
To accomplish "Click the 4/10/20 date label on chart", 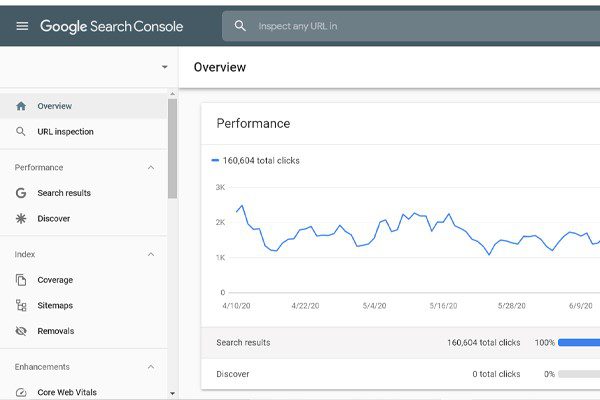I will (236, 306).
